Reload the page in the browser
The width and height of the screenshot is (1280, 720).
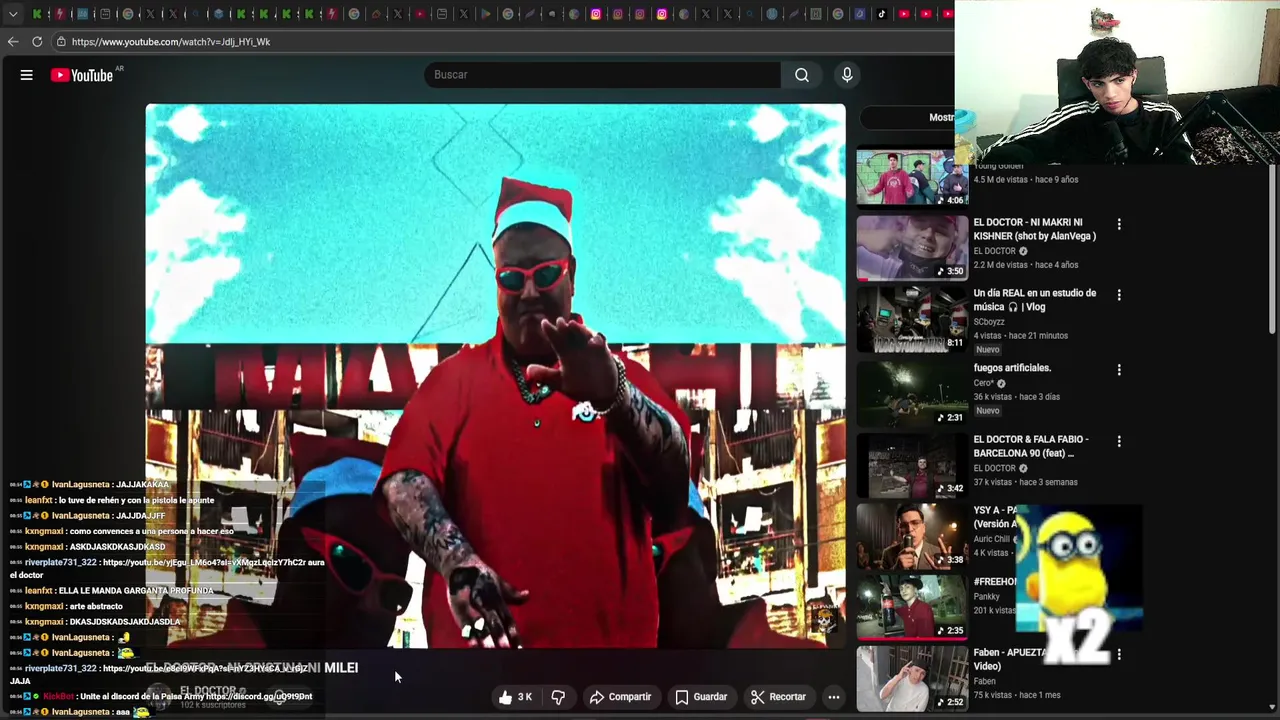[x=37, y=42]
